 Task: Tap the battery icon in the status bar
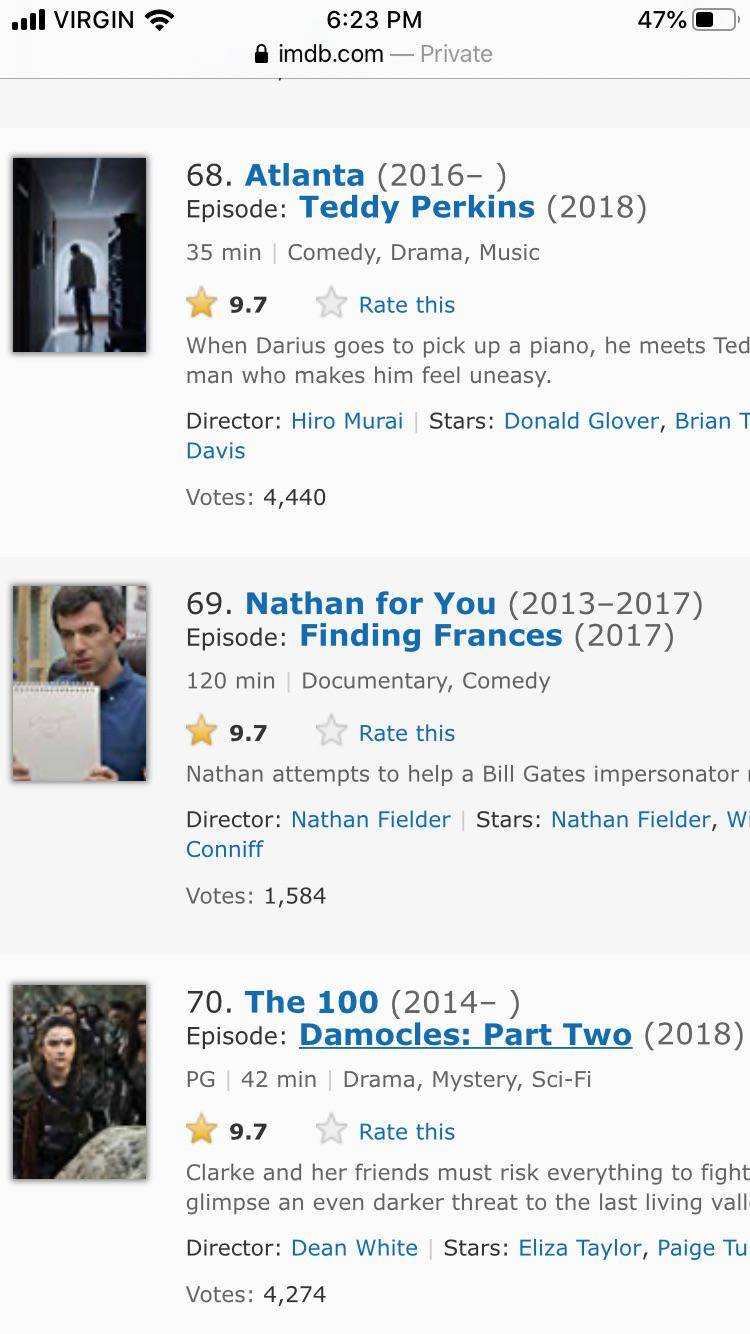coord(715,20)
